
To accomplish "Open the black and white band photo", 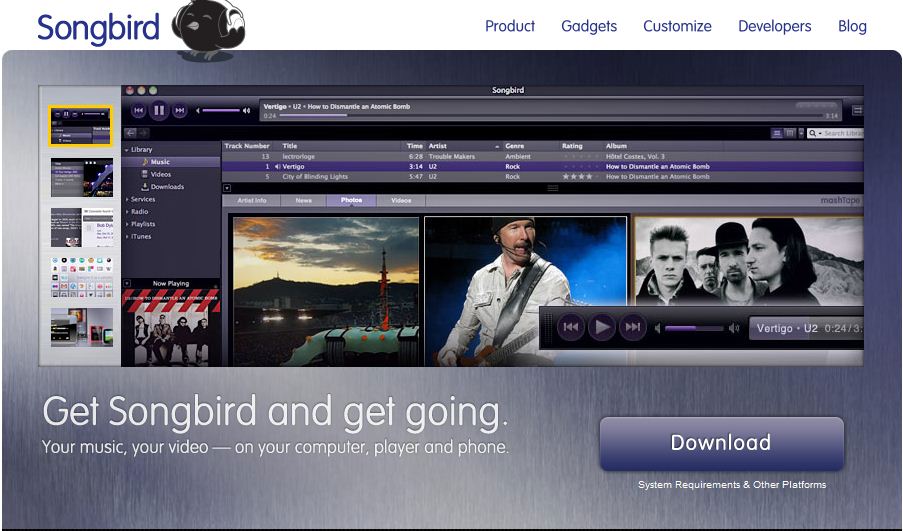I will click(749, 260).
